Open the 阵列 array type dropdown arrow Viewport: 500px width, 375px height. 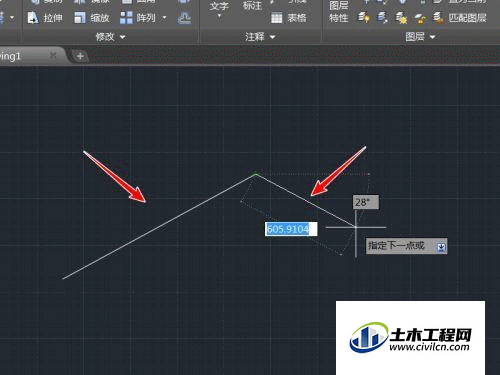coord(164,17)
